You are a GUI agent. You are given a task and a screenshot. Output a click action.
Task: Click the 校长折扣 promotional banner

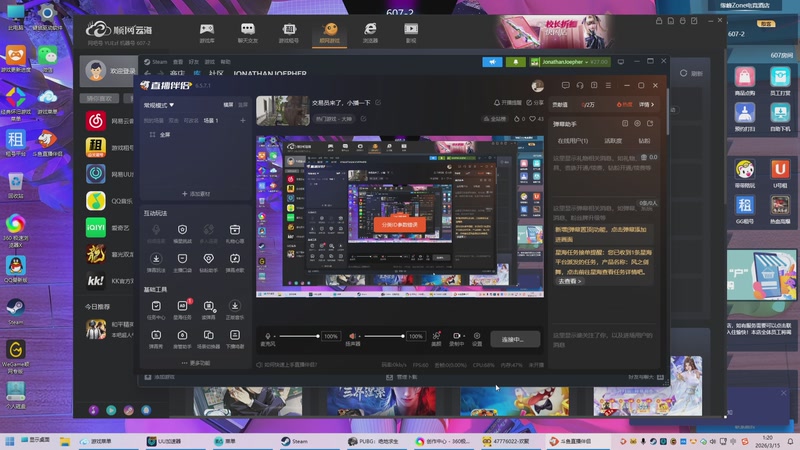pos(554,32)
